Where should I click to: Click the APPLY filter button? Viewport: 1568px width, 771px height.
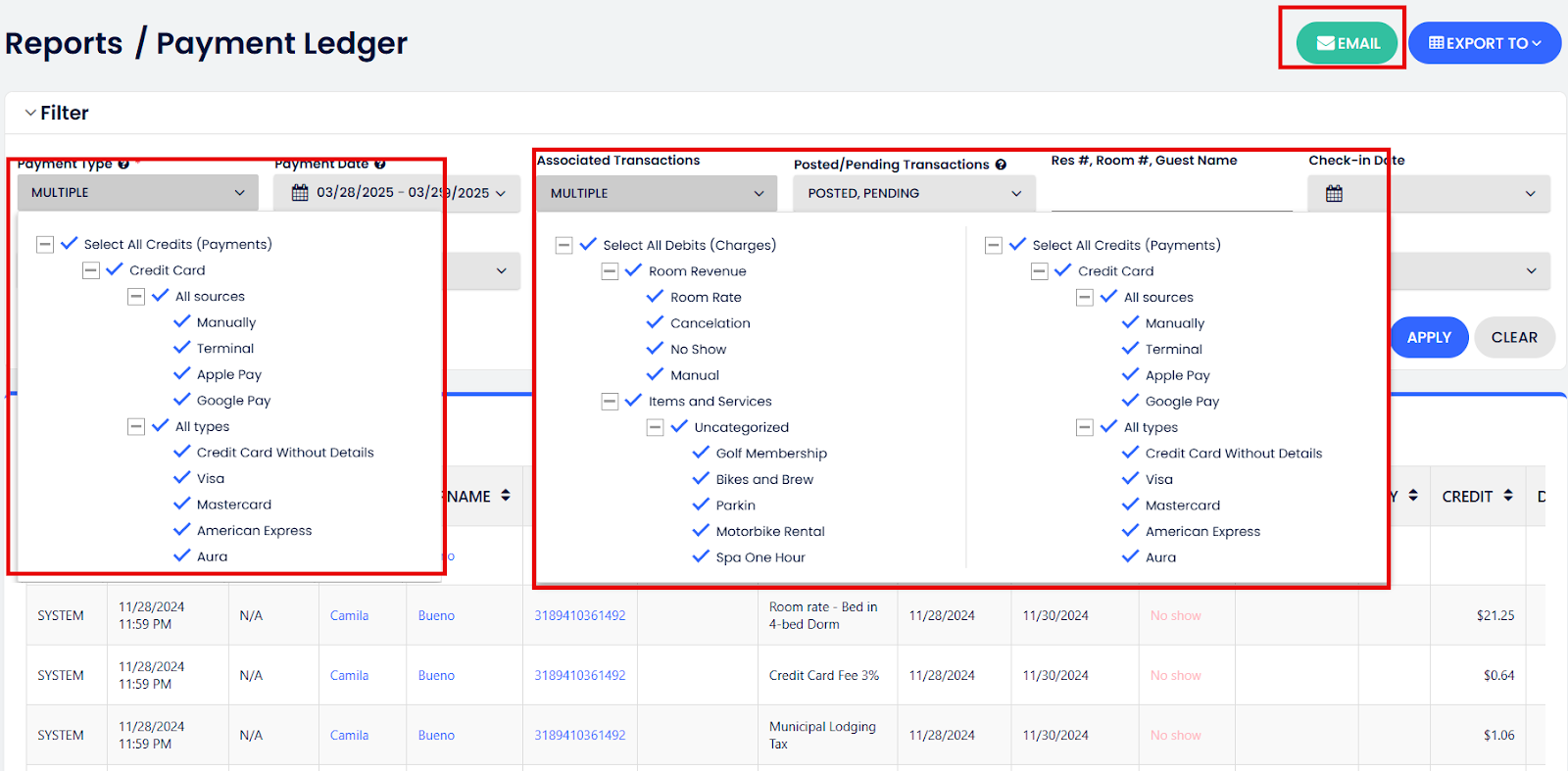pos(1428,337)
